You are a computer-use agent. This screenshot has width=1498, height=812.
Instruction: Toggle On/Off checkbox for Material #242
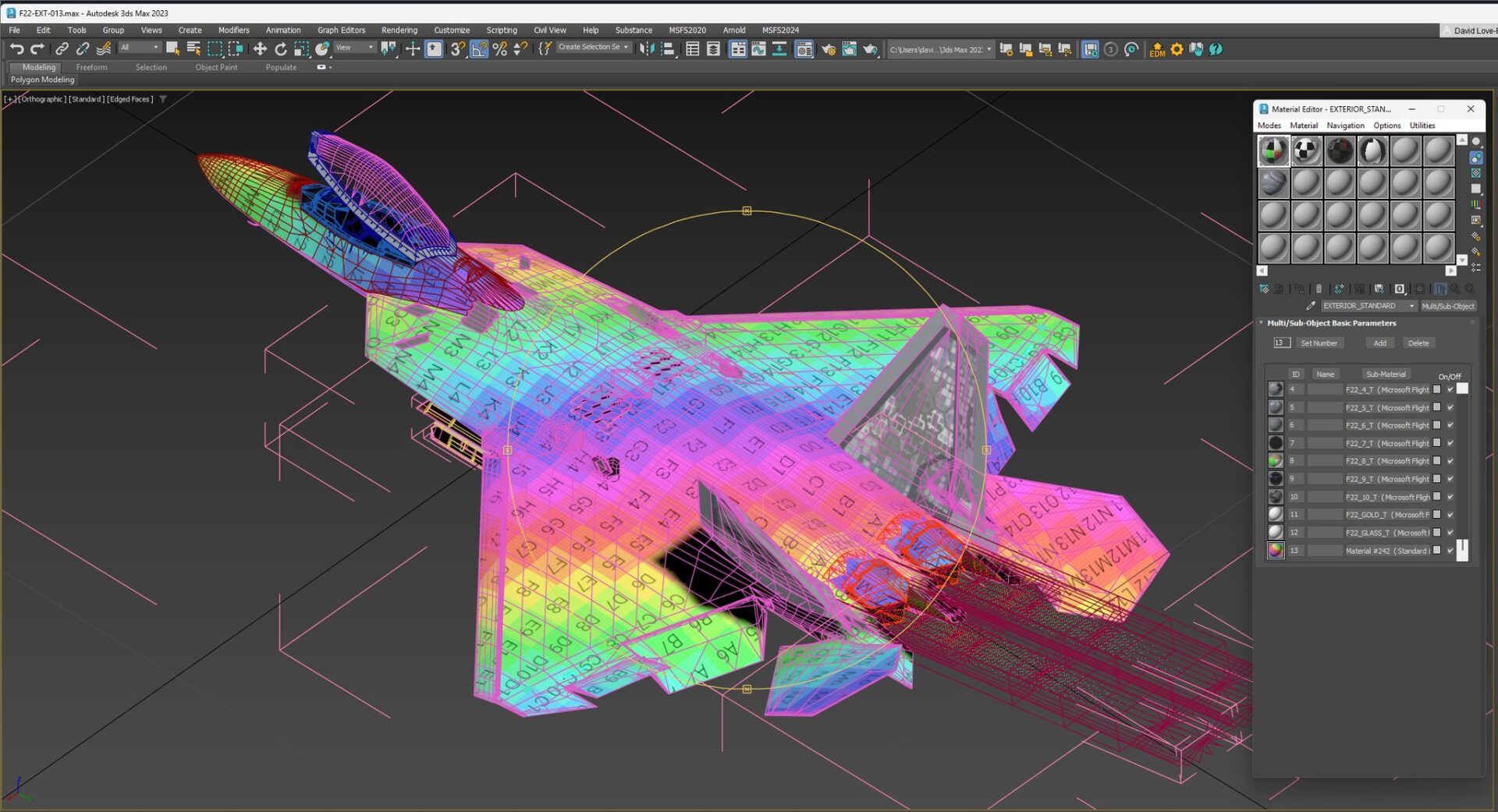1450,551
